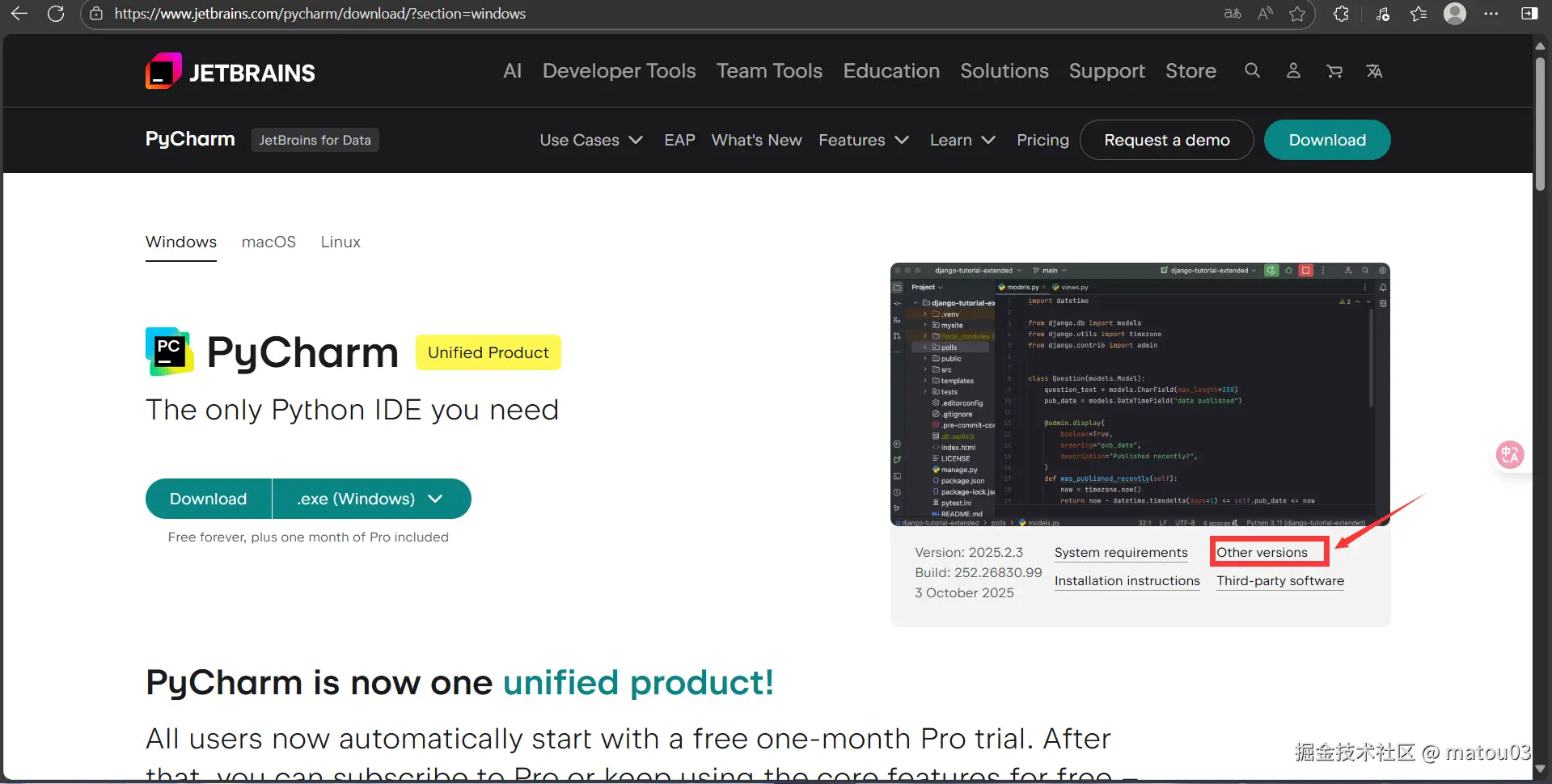Open the shopping cart icon
Screen dimensions: 1552x784
(1334, 71)
